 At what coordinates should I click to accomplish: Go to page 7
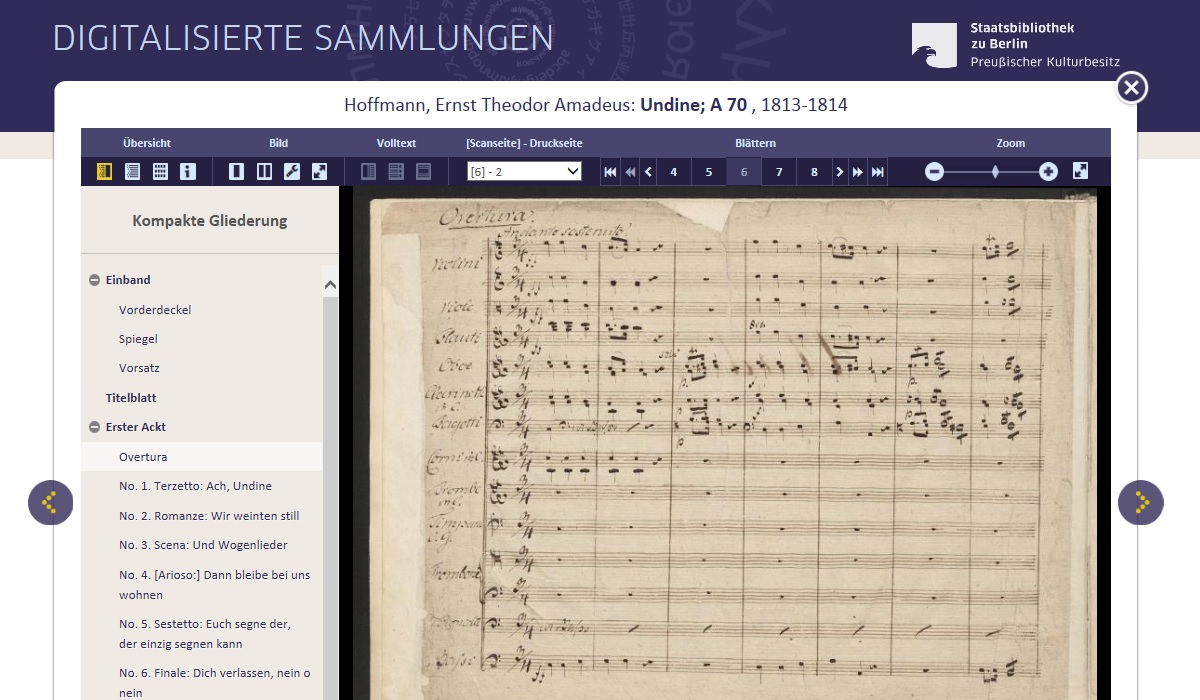click(x=779, y=172)
